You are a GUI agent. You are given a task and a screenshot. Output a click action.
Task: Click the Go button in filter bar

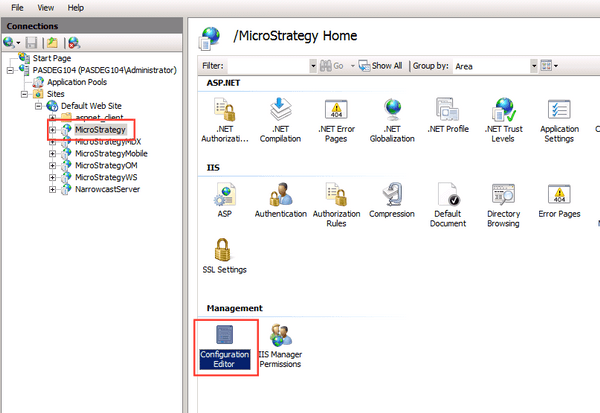(x=332, y=66)
